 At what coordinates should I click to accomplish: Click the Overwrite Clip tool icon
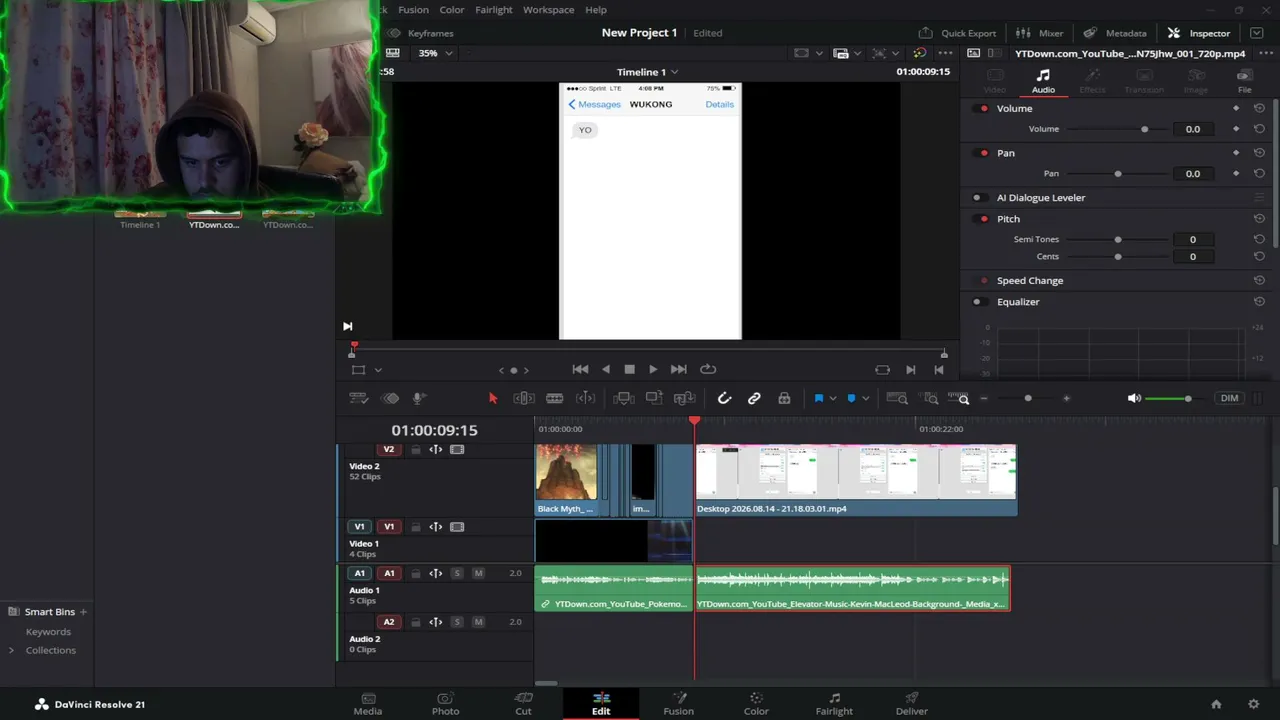click(x=654, y=398)
